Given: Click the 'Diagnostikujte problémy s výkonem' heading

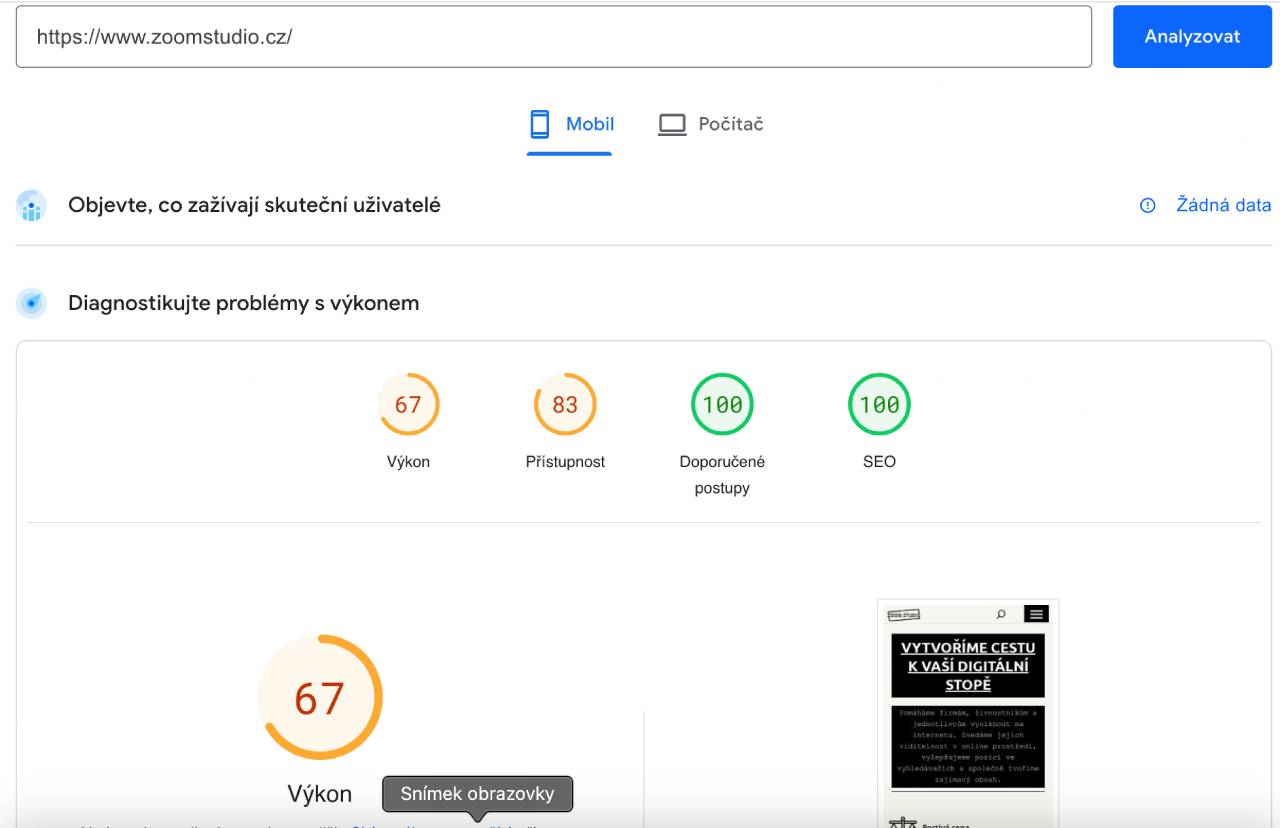Looking at the screenshot, I should [243, 303].
